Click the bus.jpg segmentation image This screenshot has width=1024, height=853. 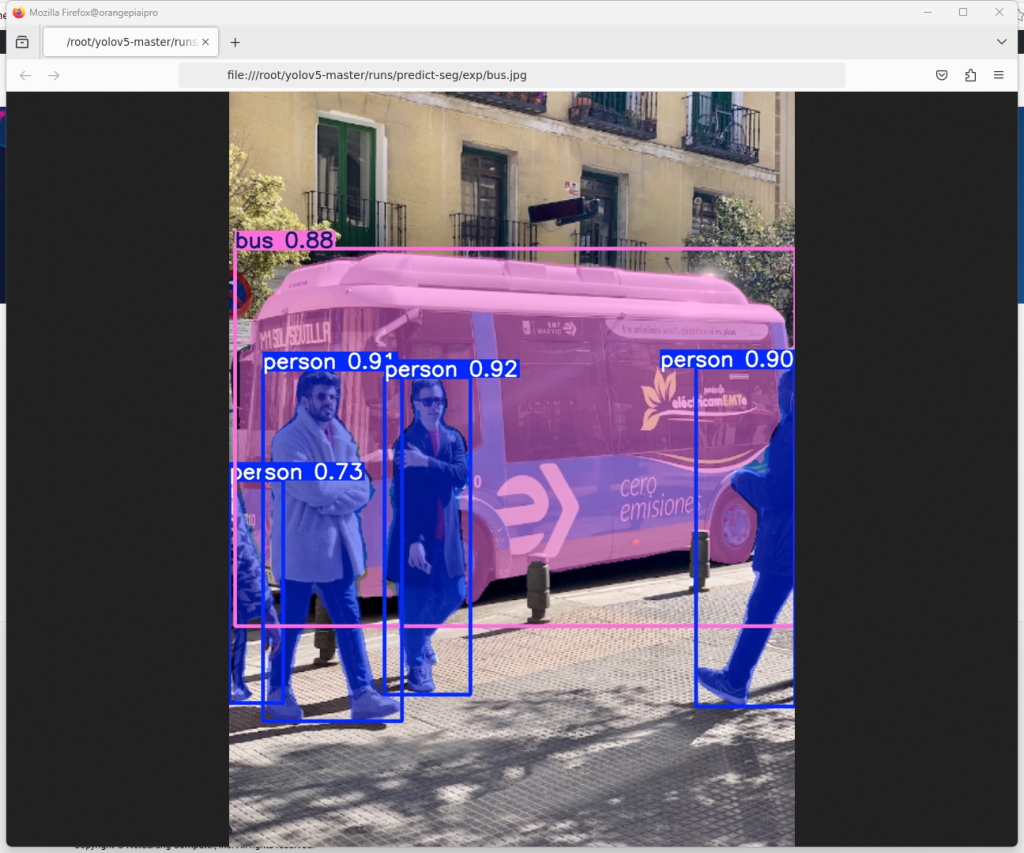tap(511, 469)
